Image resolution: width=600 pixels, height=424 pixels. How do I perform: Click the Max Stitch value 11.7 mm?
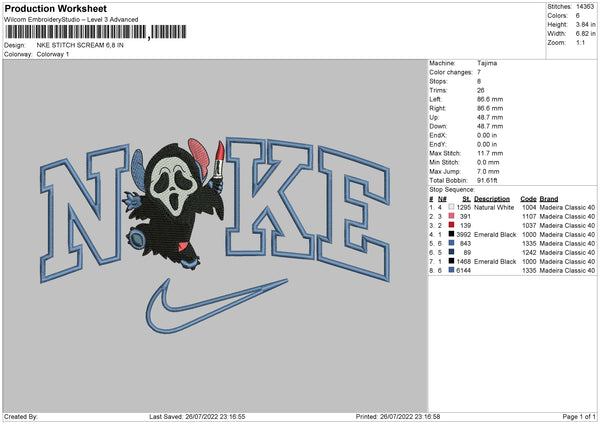pos(490,153)
